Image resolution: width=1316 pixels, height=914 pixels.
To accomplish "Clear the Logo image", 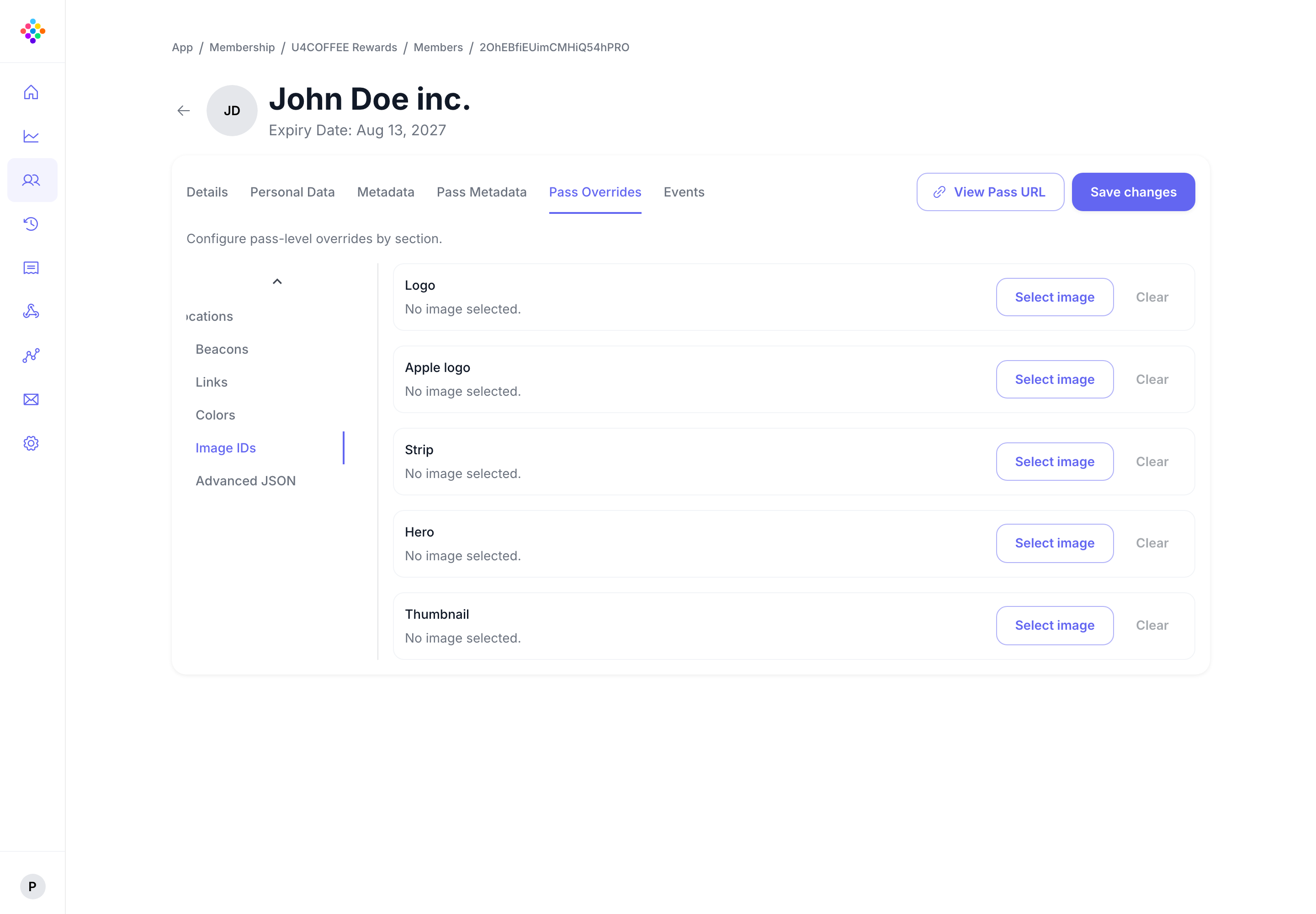I will [1151, 297].
